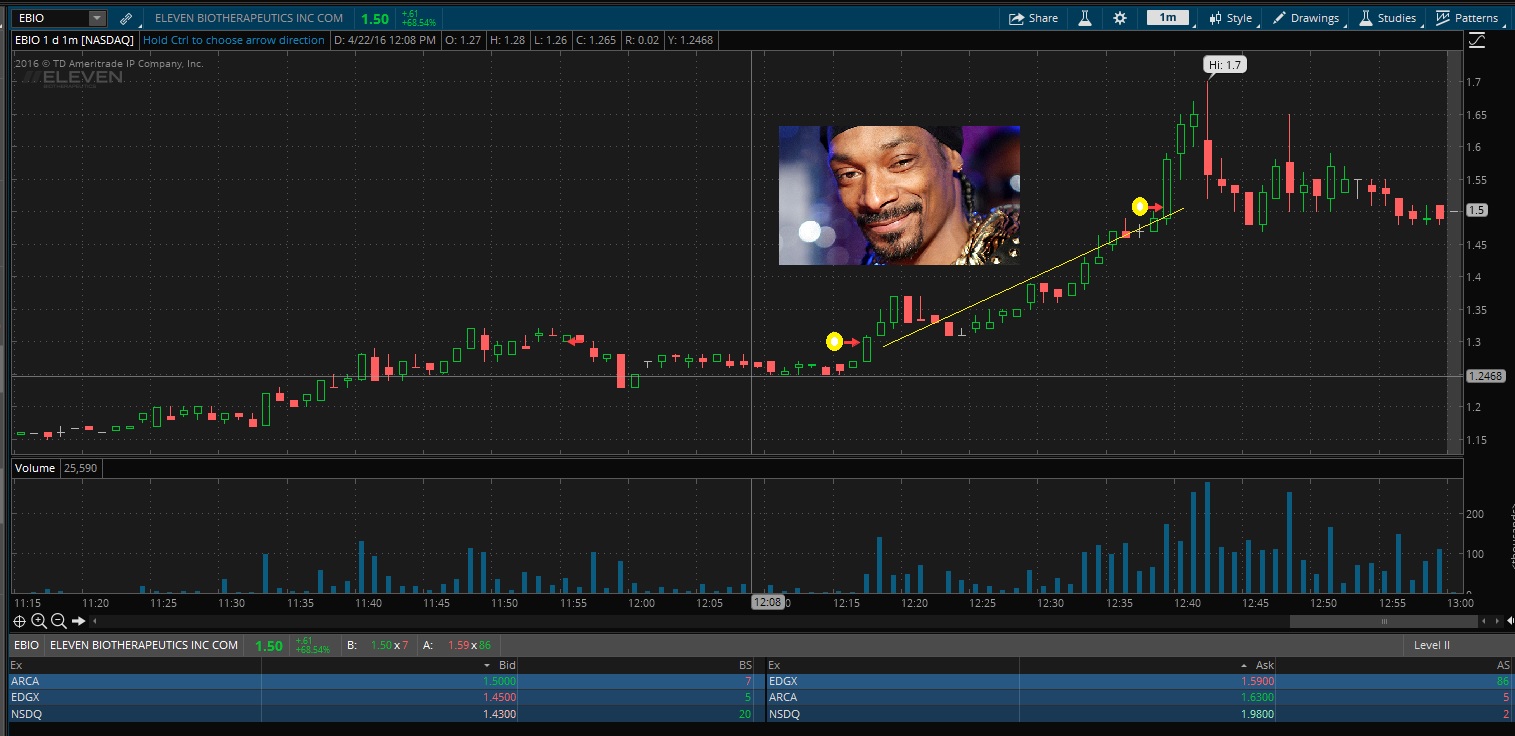Click the Hi: 1.7 price bubble
Viewport: 1515px width, 736px height.
pyautogui.click(x=1224, y=65)
